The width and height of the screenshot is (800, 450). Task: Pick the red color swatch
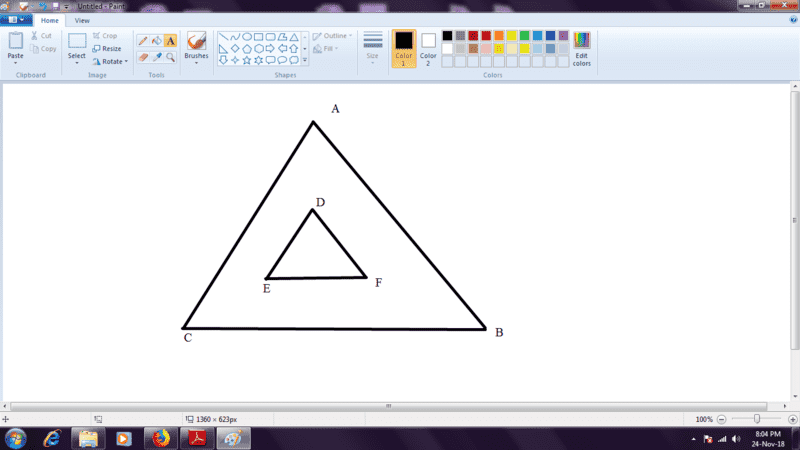tap(486, 36)
